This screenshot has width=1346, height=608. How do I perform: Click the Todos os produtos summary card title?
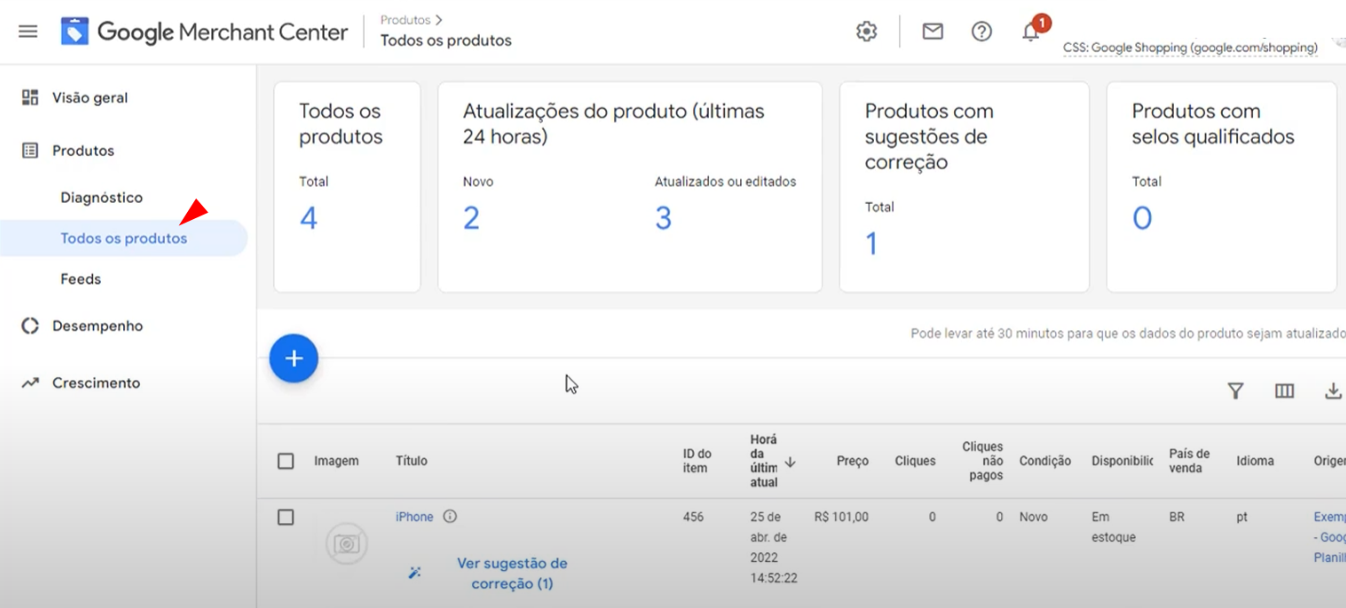tap(341, 124)
